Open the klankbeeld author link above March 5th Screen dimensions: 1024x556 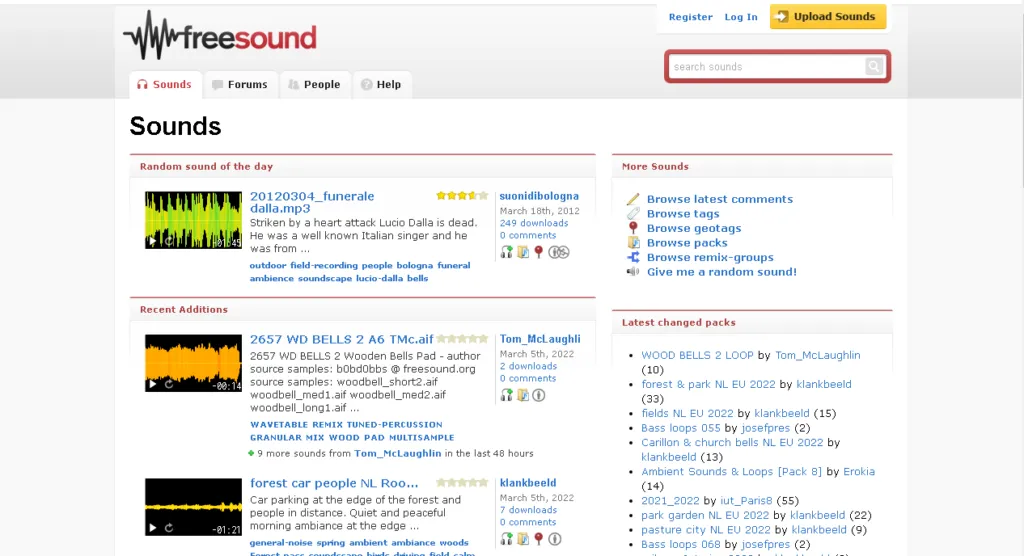tap(528, 483)
